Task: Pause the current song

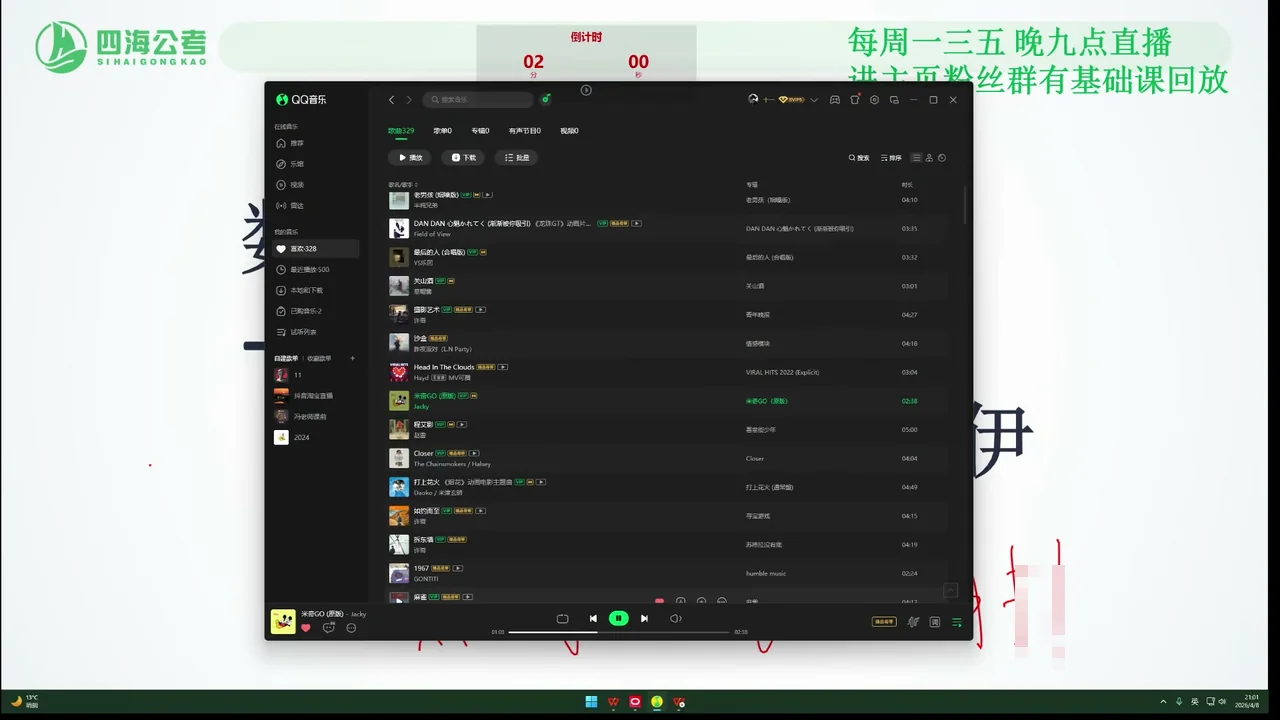Action: click(x=619, y=619)
